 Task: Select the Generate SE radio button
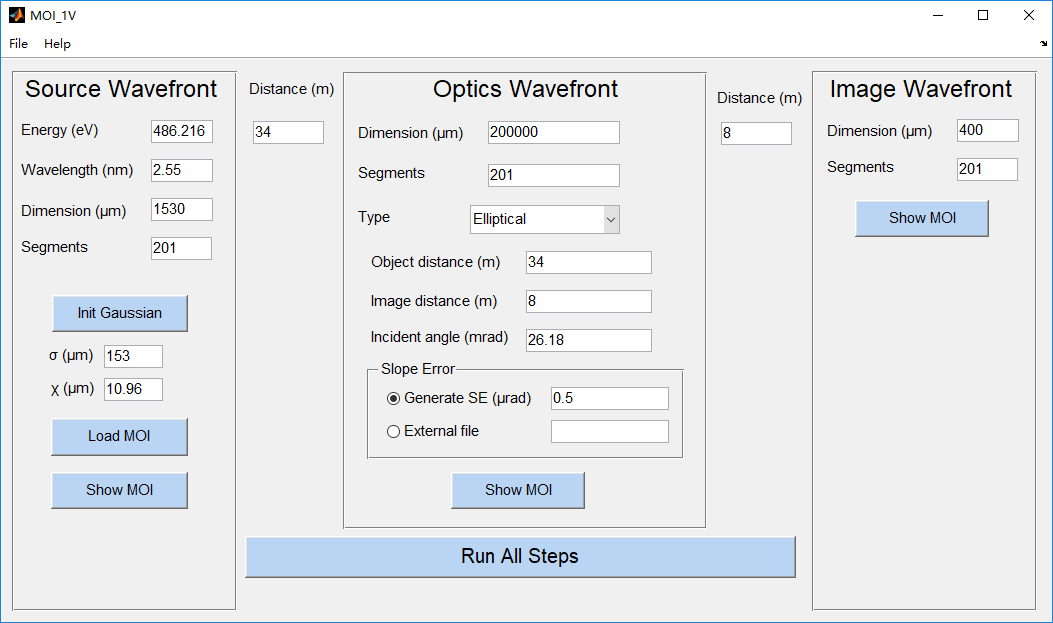(x=393, y=398)
